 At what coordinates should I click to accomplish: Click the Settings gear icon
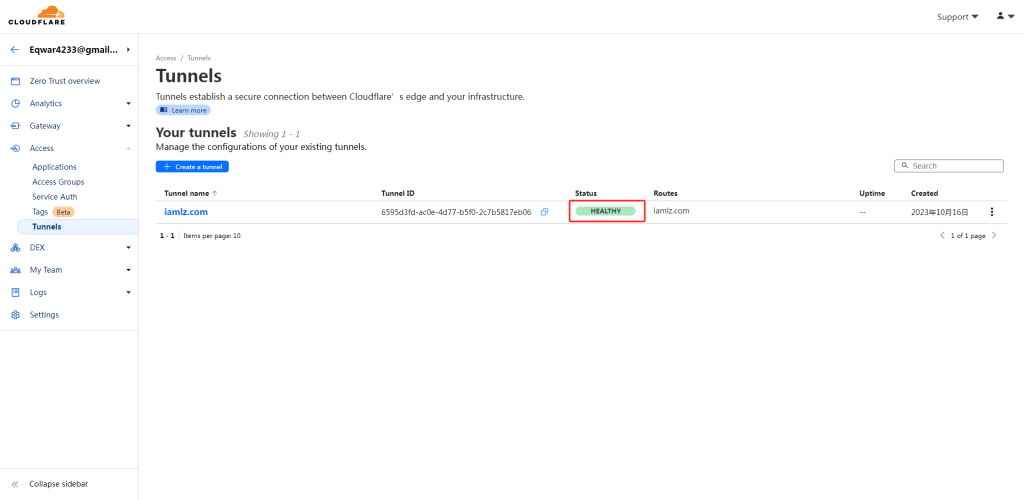click(16, 315)
